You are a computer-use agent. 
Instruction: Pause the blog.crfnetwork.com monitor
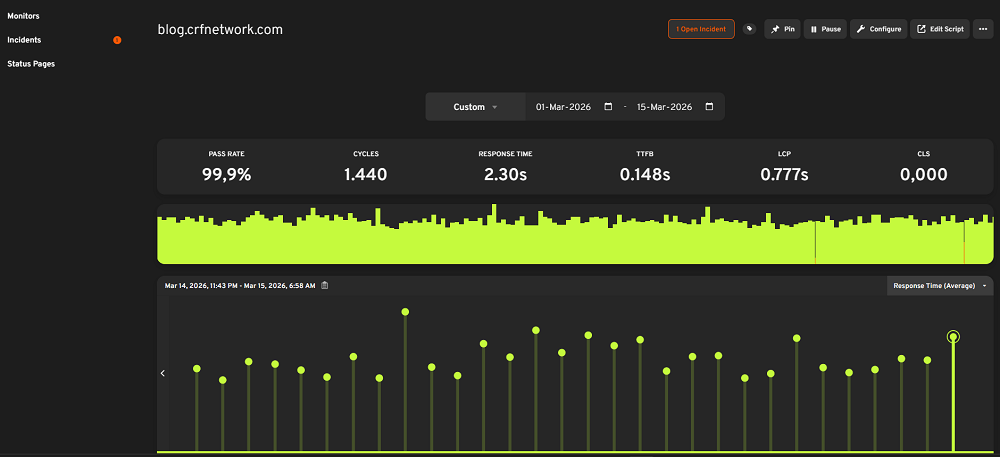pos(825,29)
